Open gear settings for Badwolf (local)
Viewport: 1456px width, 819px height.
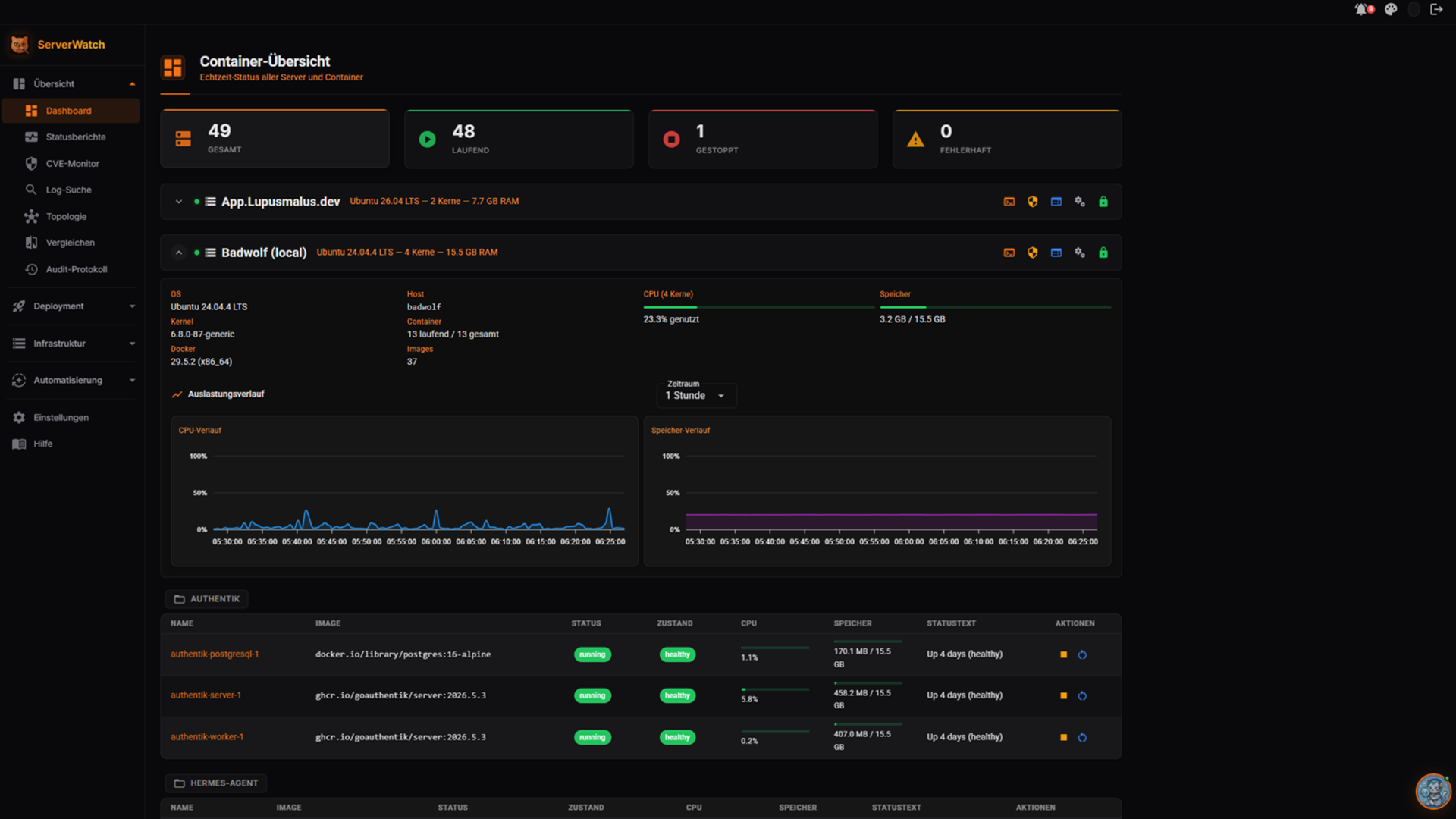pyautogui.click(x=1079, y=253)
